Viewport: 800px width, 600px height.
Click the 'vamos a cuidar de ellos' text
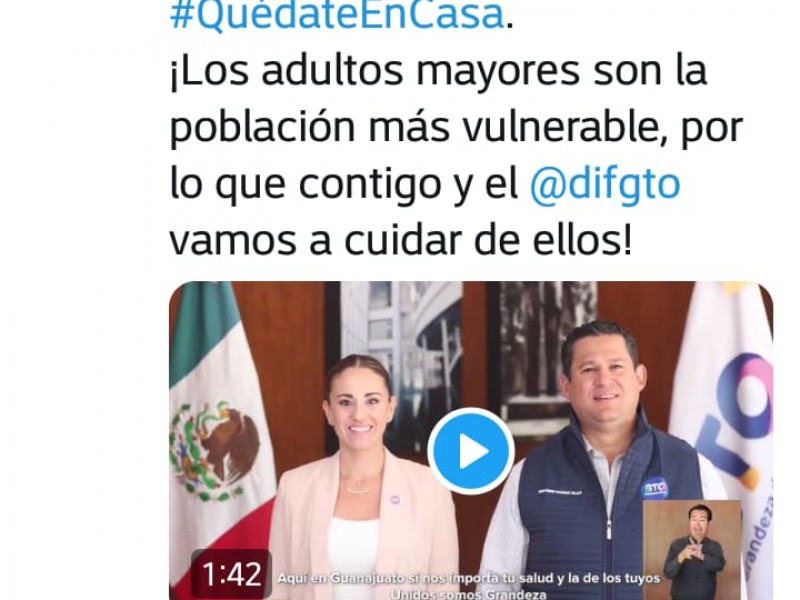click(x=401, y=240)
